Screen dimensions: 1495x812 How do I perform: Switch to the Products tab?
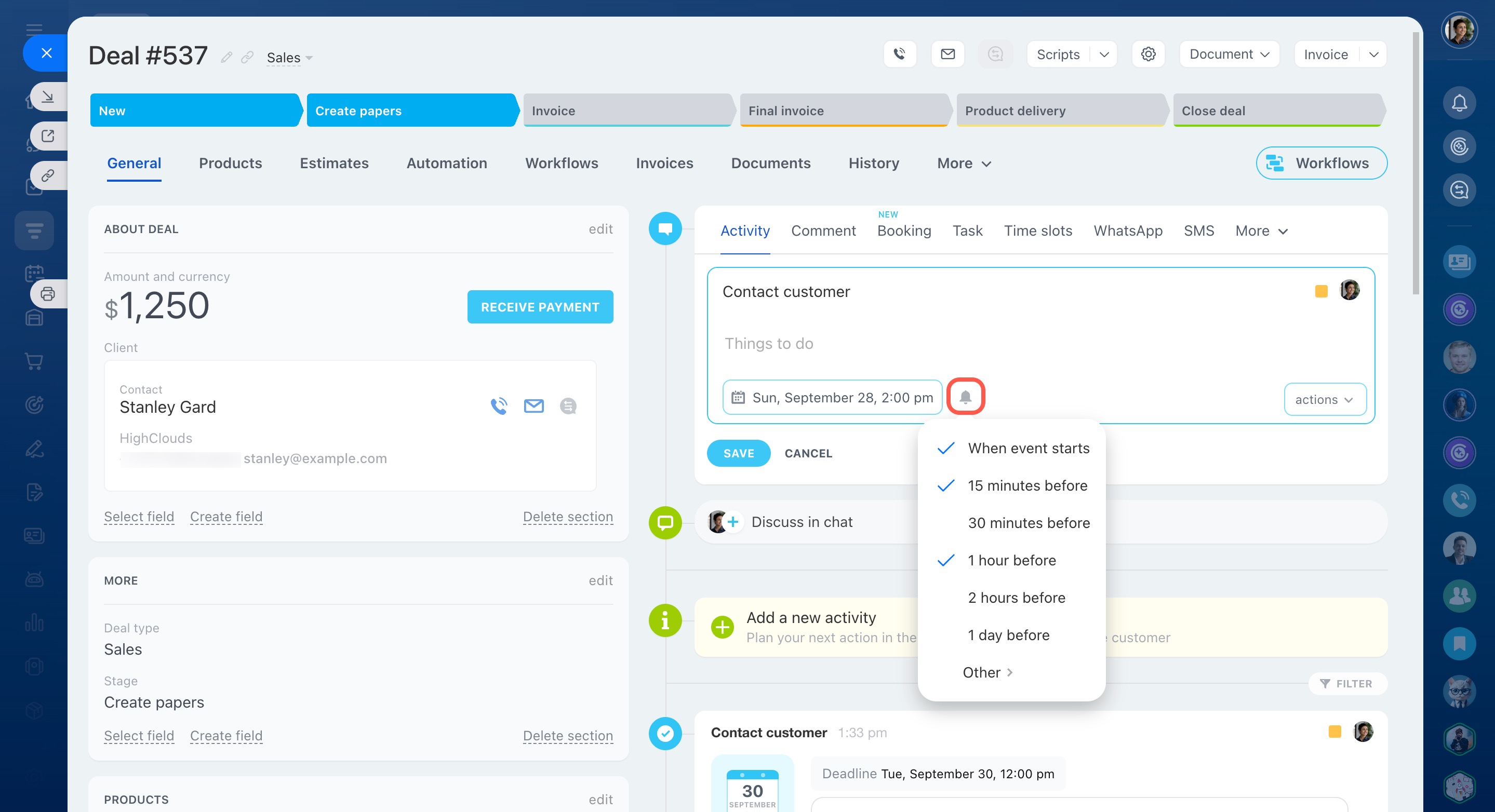click(231, 163)
